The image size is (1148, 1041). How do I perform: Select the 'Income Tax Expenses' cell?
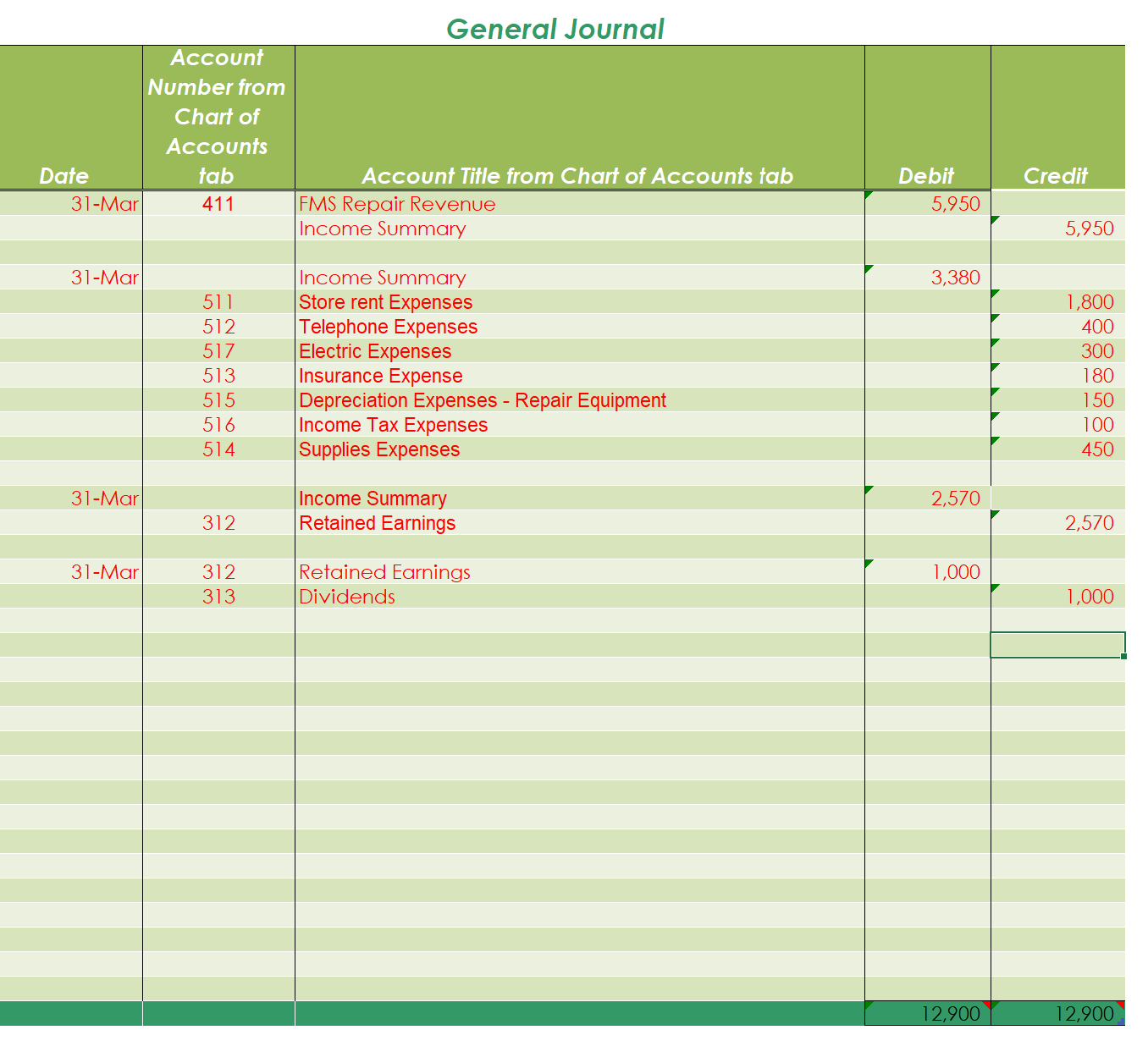580,425
